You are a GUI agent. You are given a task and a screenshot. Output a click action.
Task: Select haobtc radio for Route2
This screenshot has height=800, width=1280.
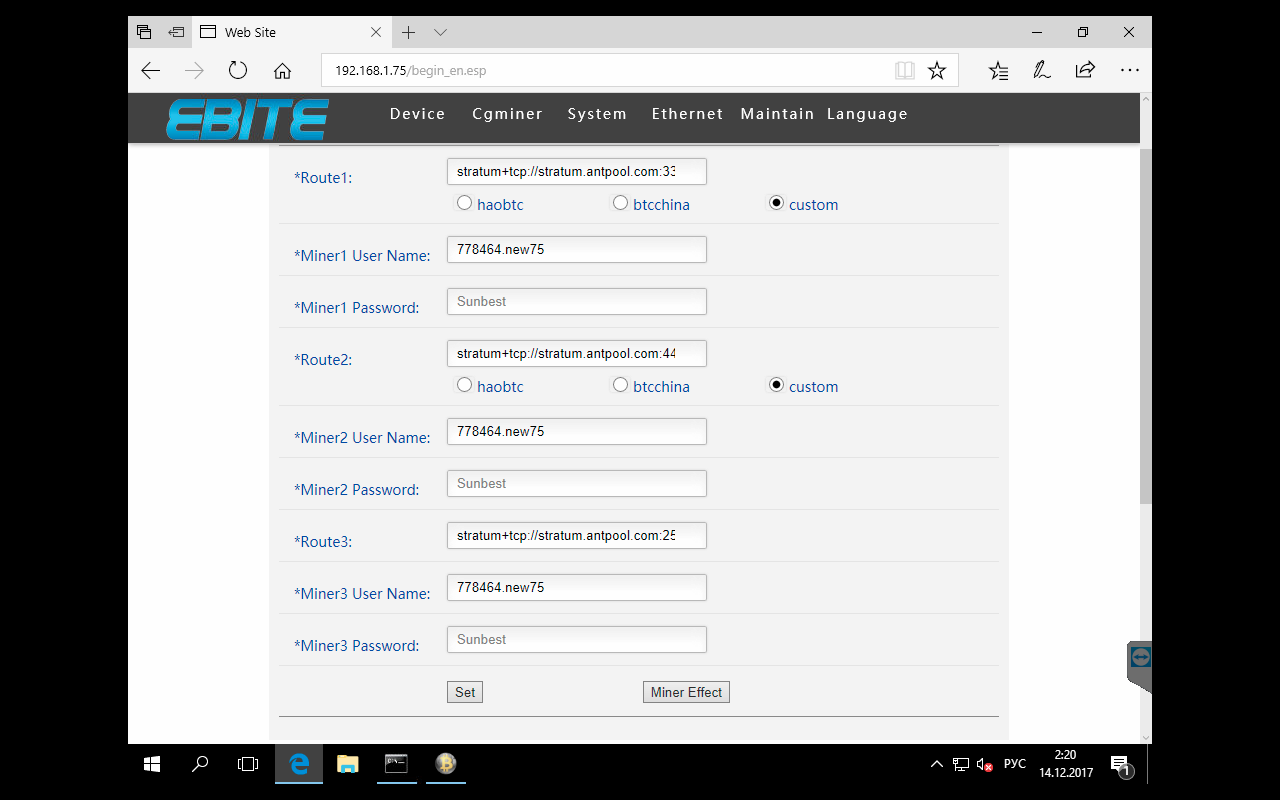click(x=464, y=385)
